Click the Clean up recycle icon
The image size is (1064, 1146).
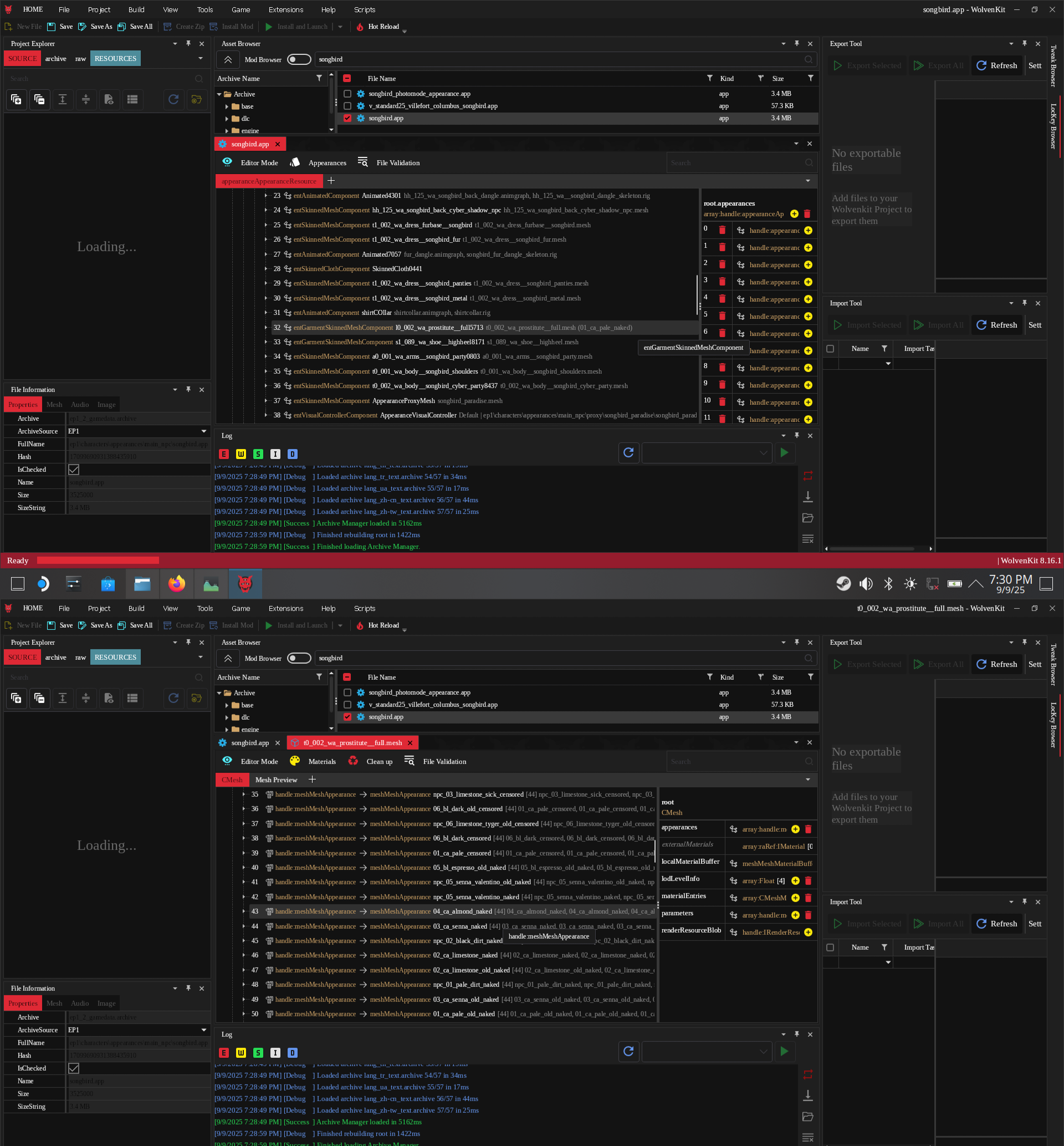coord(353,761)
